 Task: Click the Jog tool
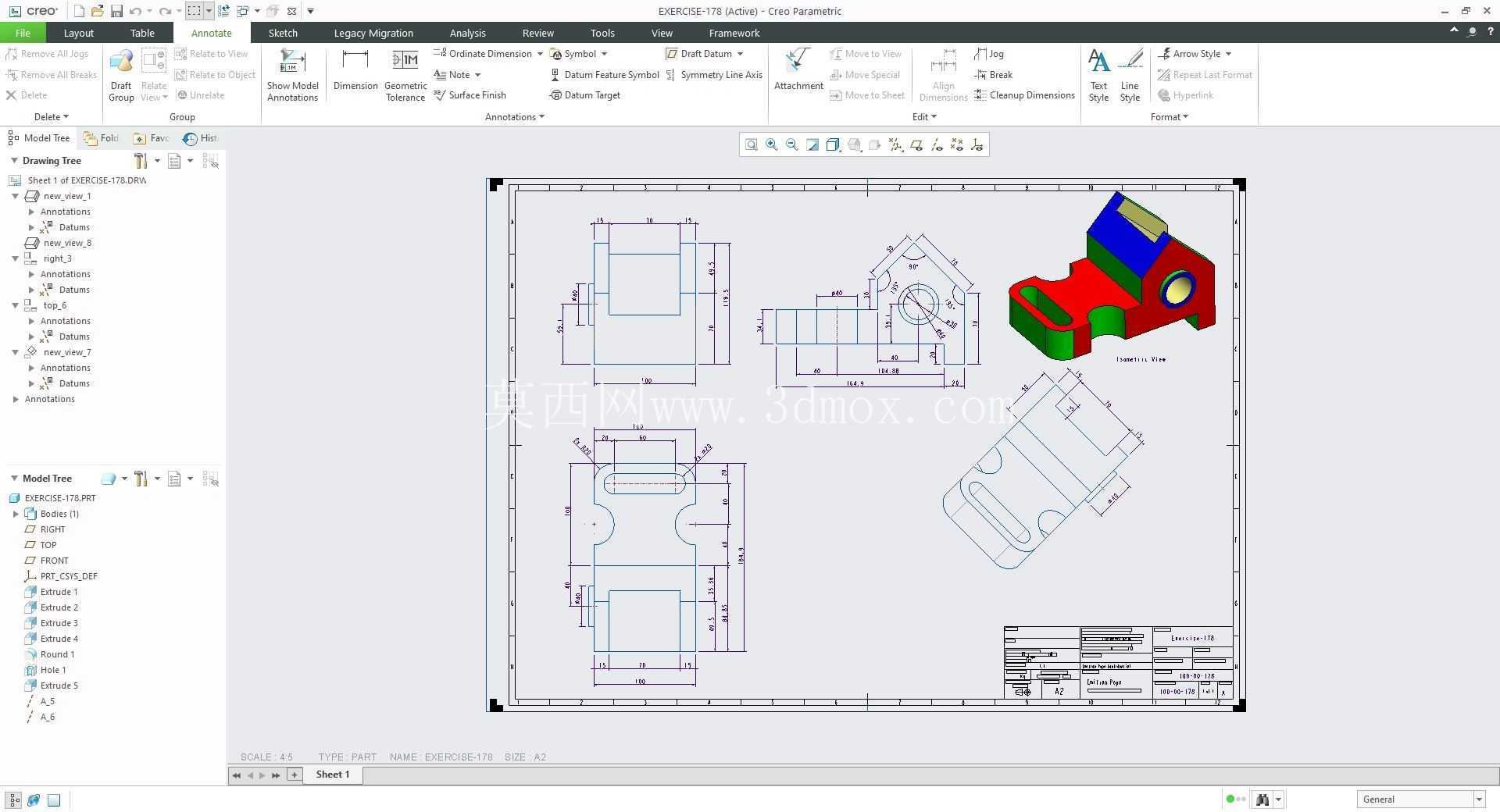click(989, 54)
